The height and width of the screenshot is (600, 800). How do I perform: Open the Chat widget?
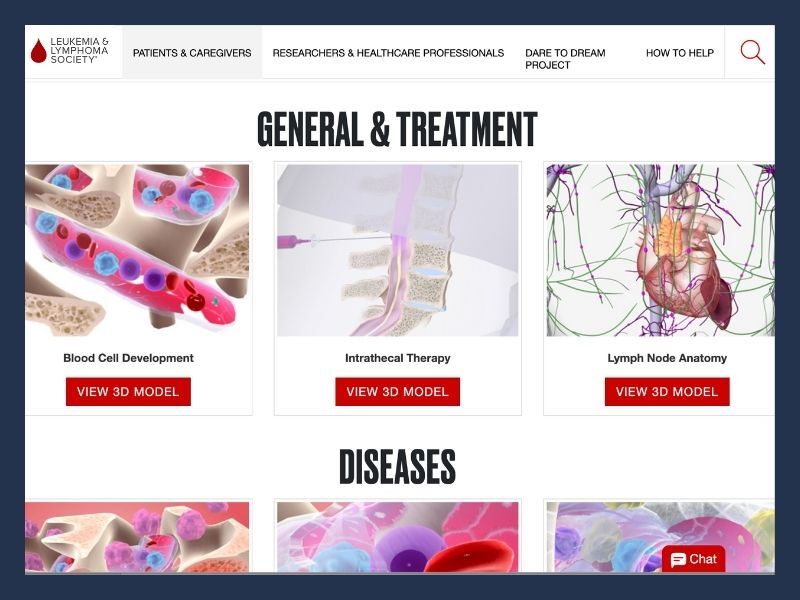[693, 559]
